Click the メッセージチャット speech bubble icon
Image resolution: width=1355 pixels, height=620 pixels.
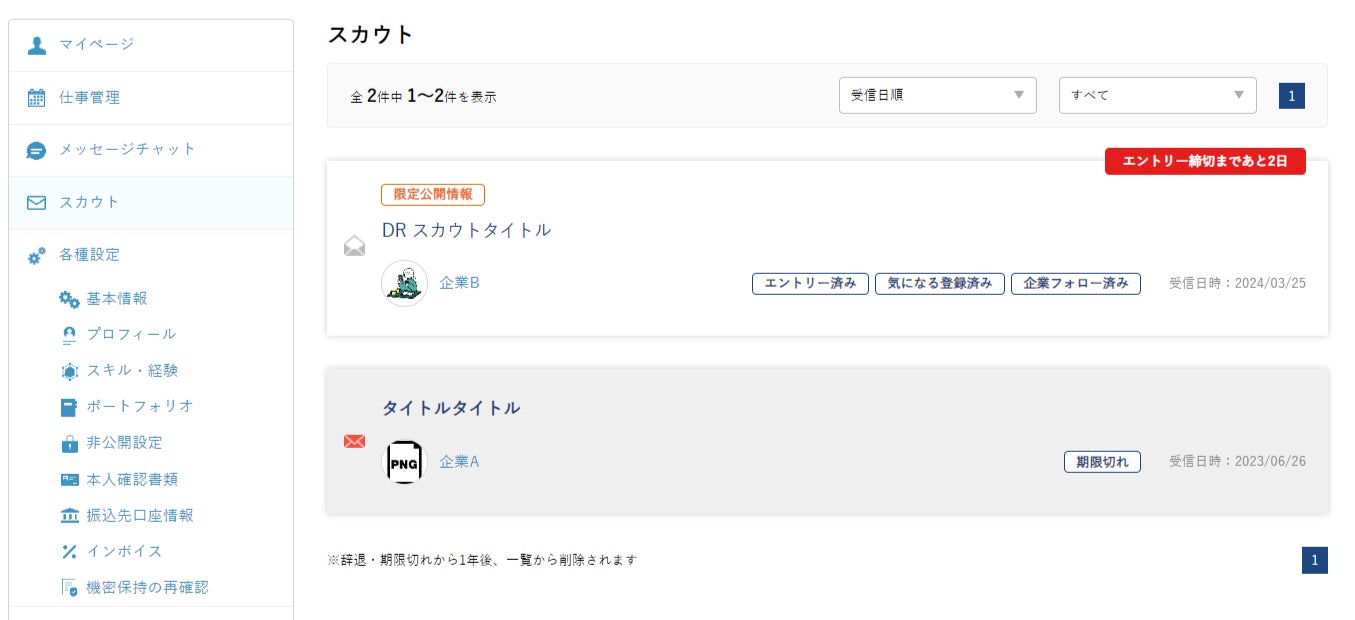tap(37, 150)
